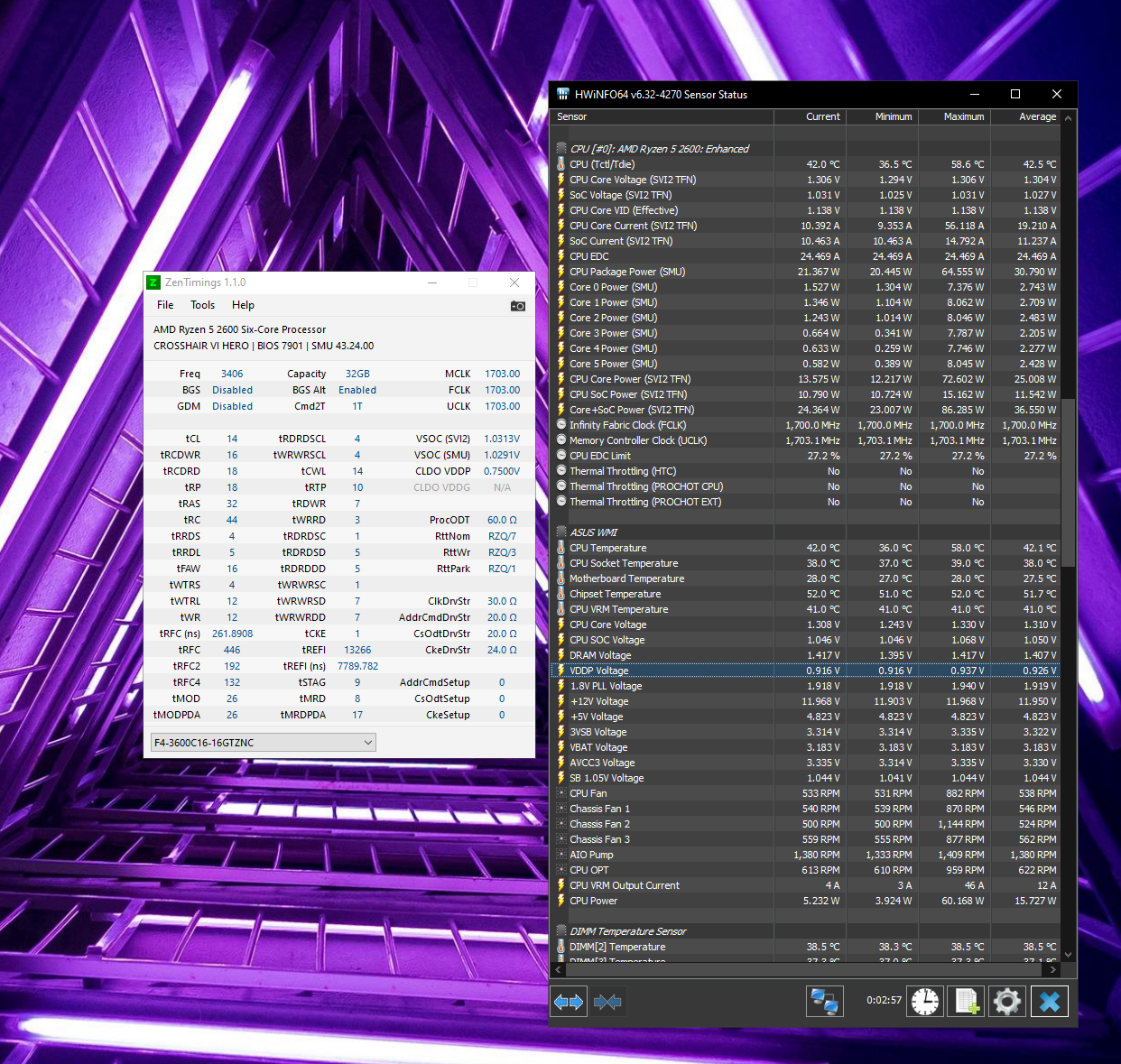Click the 0:02:57 elapsed timer in HWiNFO

(x=884, y=1000)
